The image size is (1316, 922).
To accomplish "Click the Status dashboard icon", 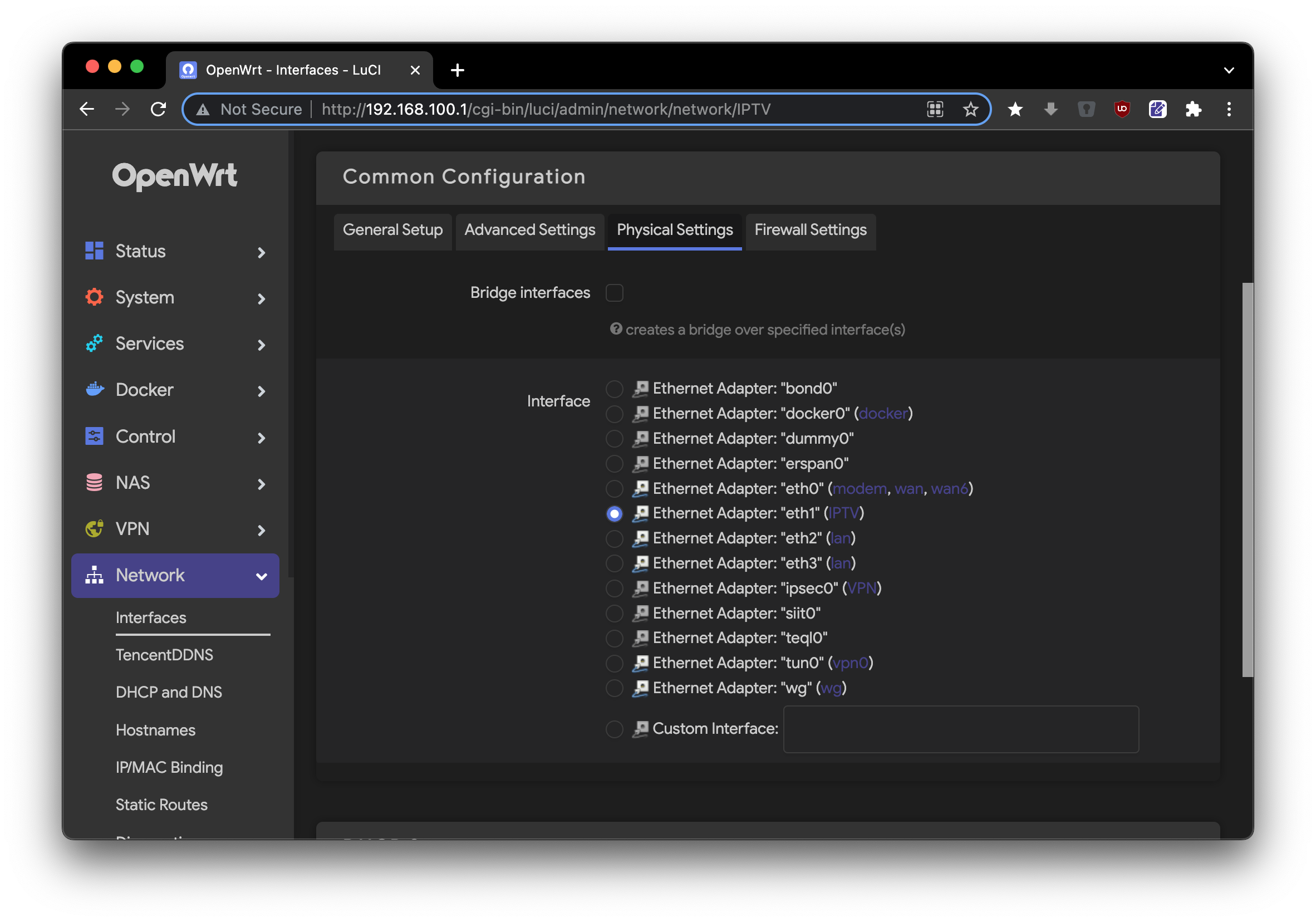I will click(x=94, y=251).
